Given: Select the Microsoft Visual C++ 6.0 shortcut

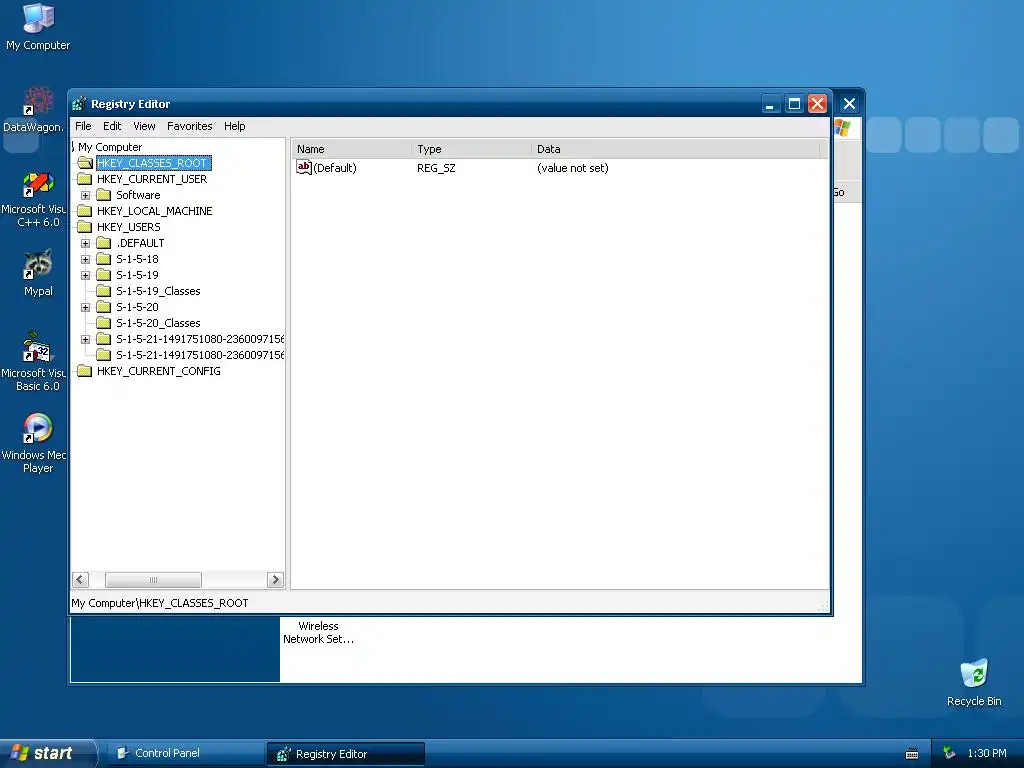Looking at the screenshot, I should click(34, 200).
